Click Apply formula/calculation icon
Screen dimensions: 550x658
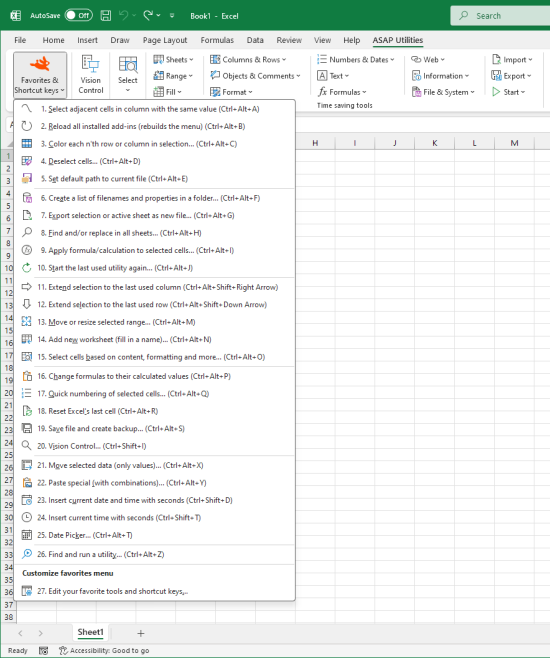click(x=26, y=250)
